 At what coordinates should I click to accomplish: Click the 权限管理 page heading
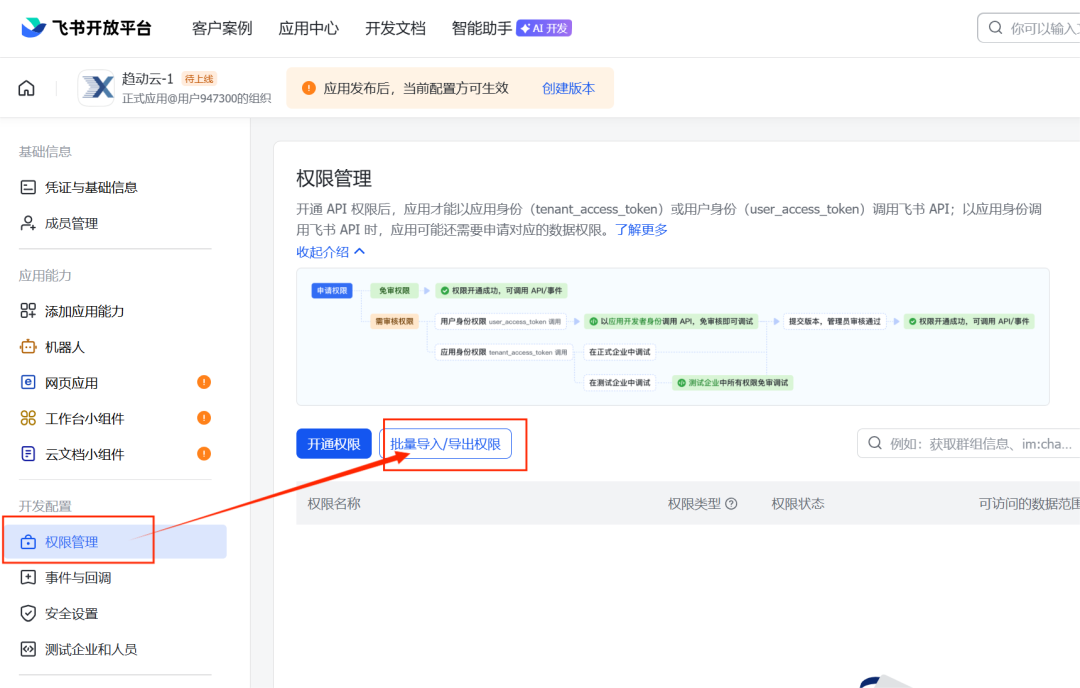(x=334, y=178)
